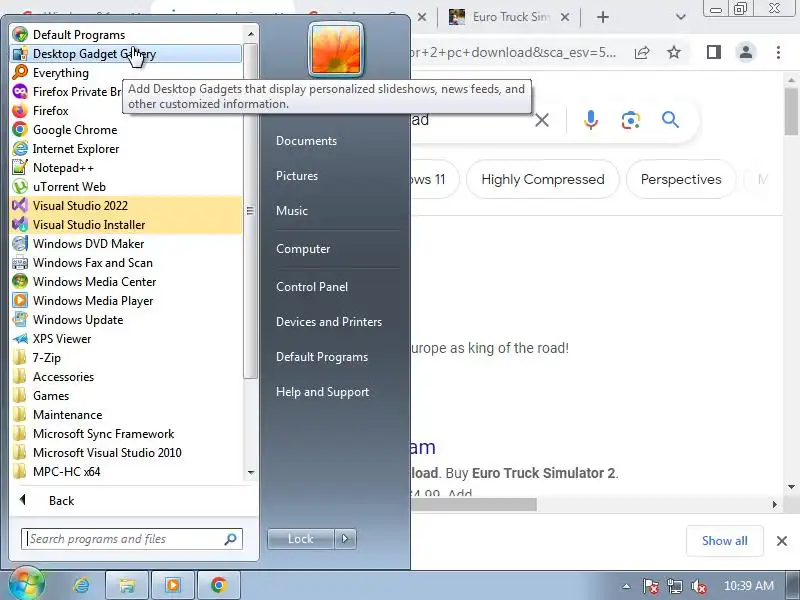Open uTorrent Web
Viewport: 800px width, 600px height.
(126, 187)
